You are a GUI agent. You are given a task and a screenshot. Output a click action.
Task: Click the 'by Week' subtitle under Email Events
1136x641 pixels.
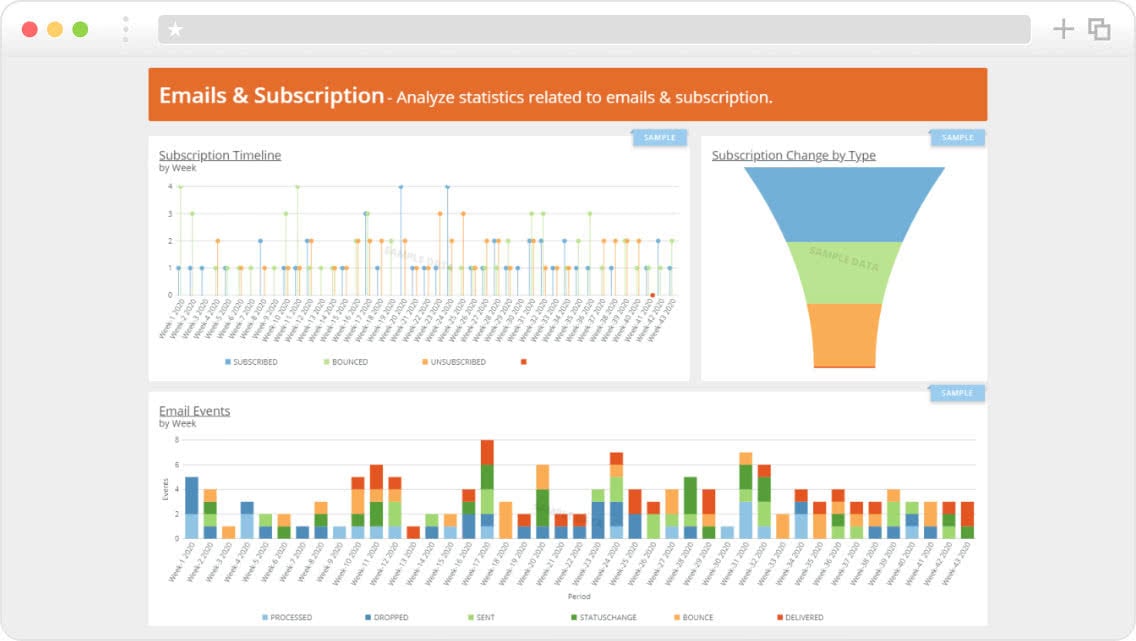coord(178,424)
